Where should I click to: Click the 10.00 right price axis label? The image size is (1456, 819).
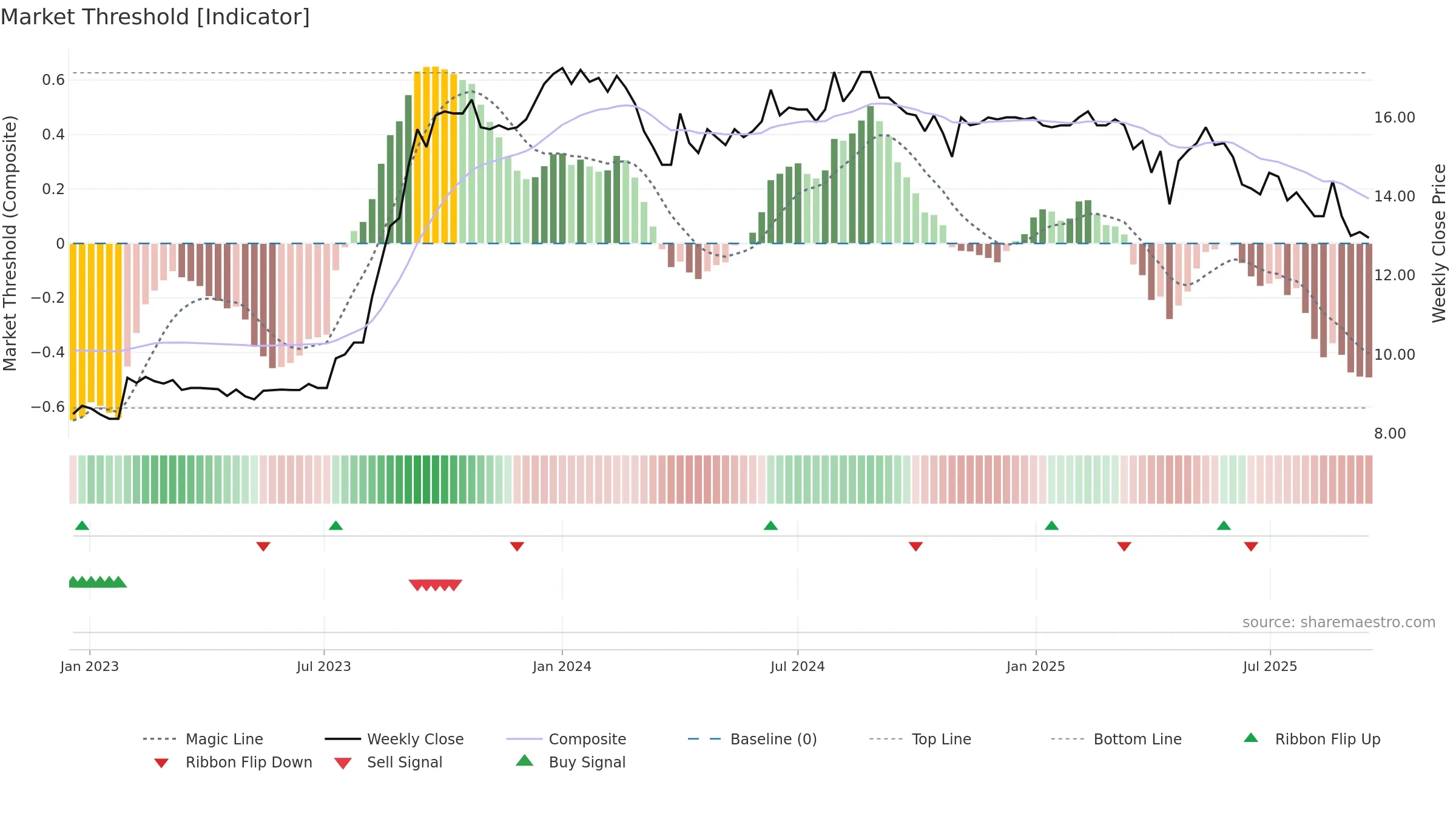(1395, 355)
